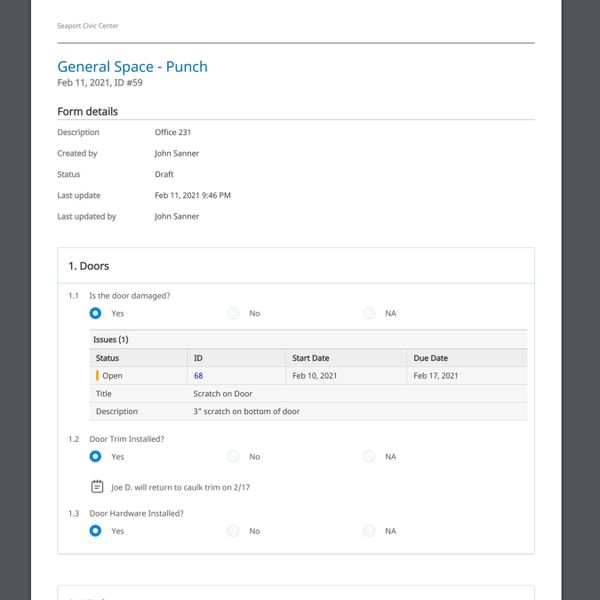This screenshot has height=600, width=600.
Task: Select No for door damaged question
Action: click(233, 313)
